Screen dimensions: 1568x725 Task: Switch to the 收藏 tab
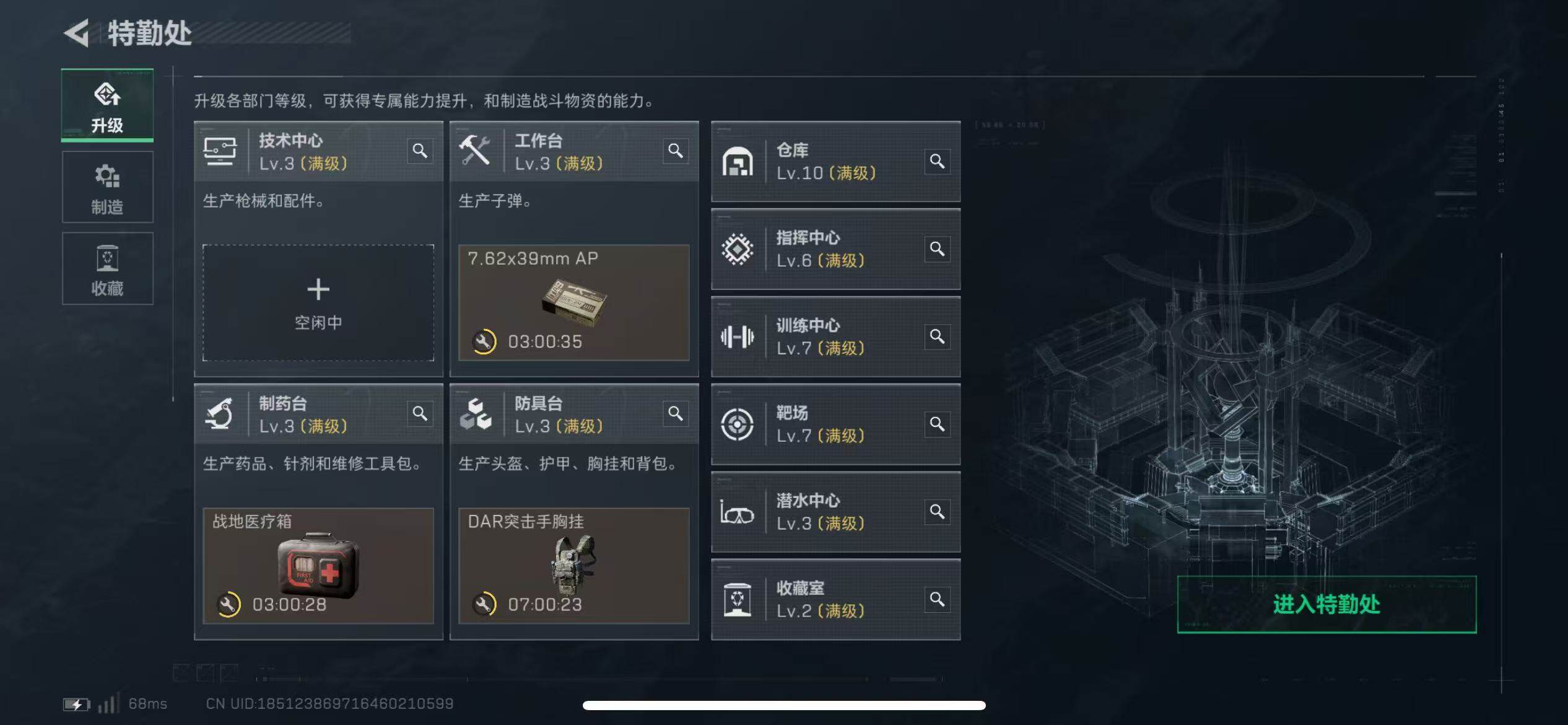pos(107,269)
